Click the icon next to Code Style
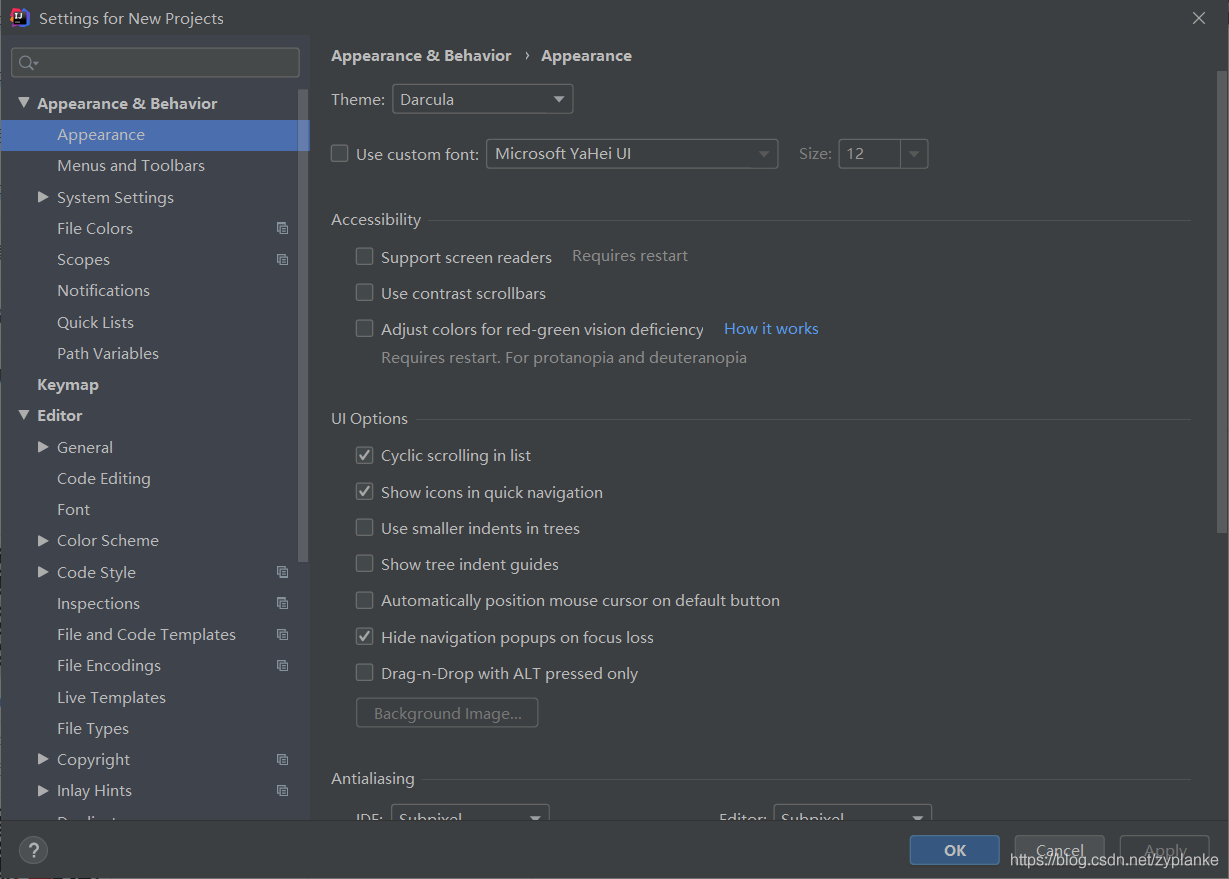1229x879 pixels. (x=282, y=571)
